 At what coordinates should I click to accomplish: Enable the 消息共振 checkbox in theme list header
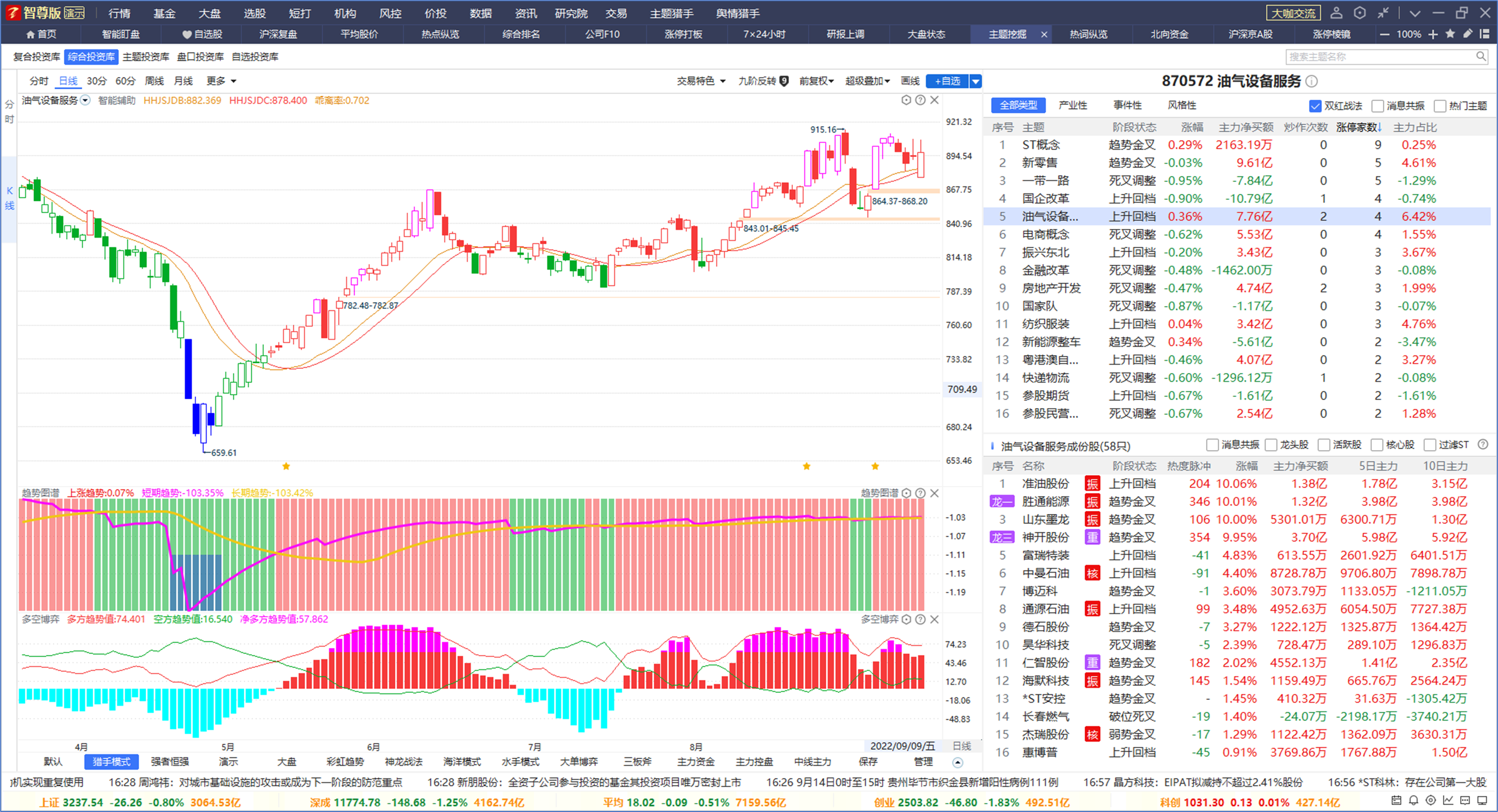coord(1378,106)
